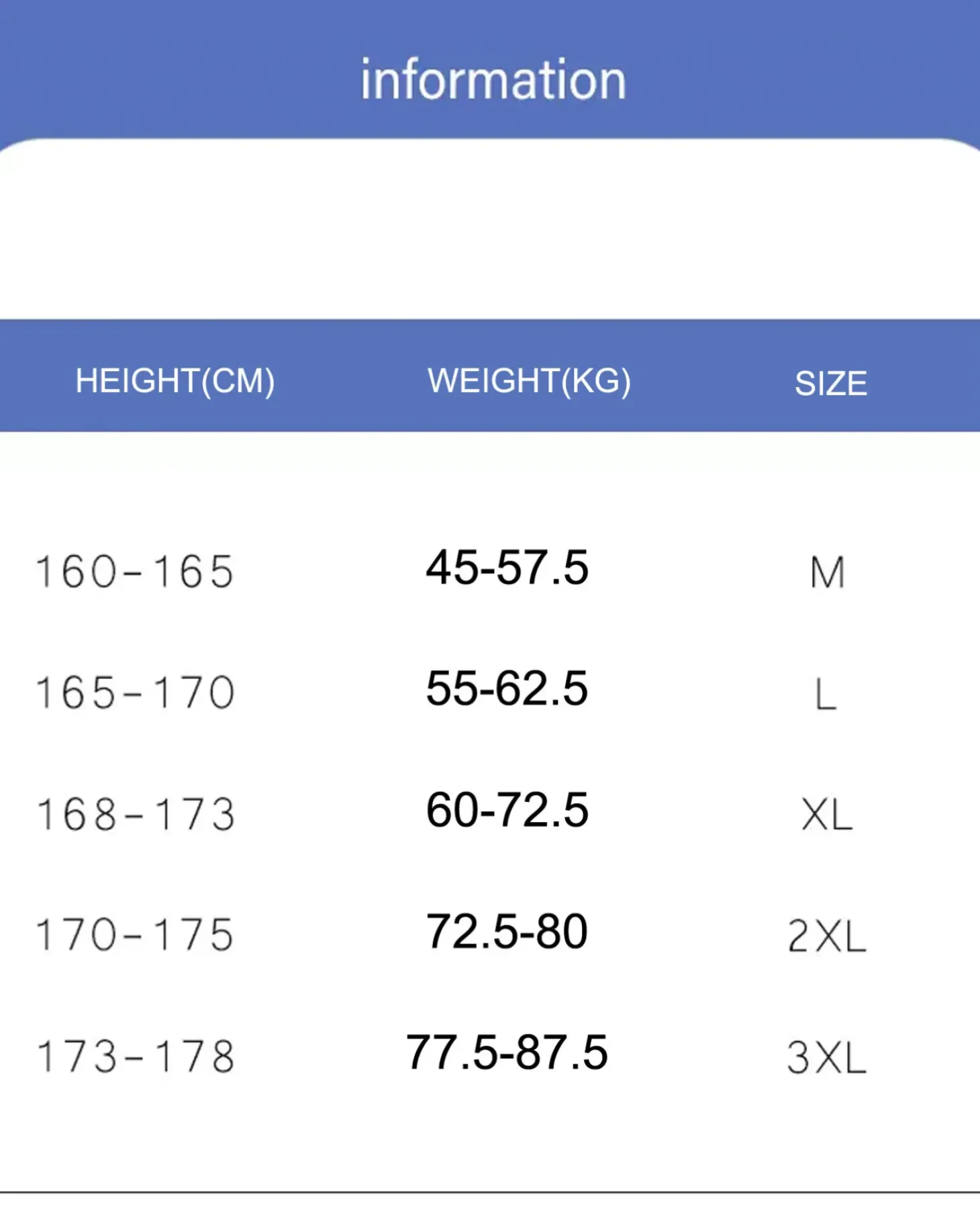Click the horizontal divider line below table

[490, 1192]
